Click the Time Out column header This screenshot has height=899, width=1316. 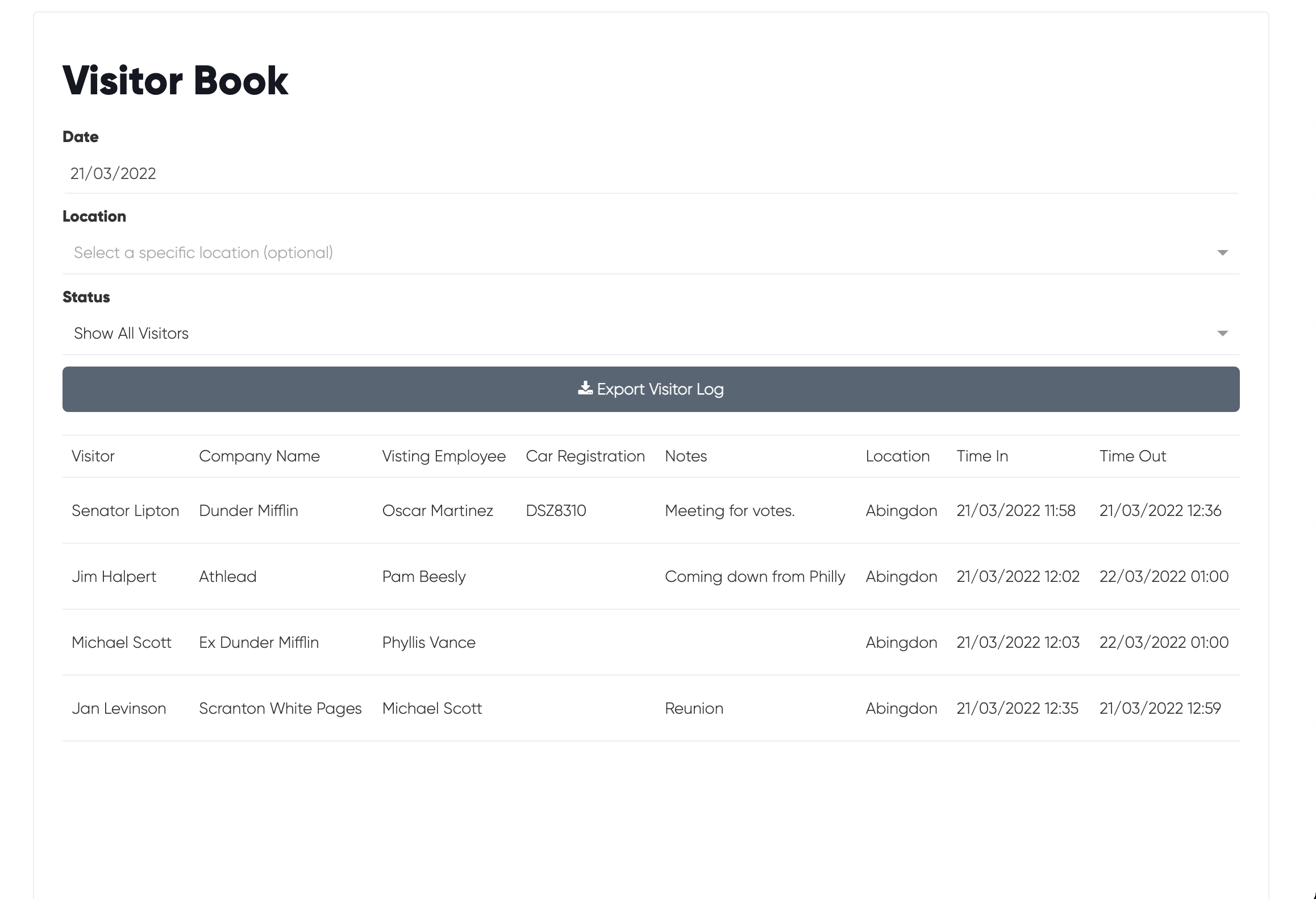tap(1132, 456)
